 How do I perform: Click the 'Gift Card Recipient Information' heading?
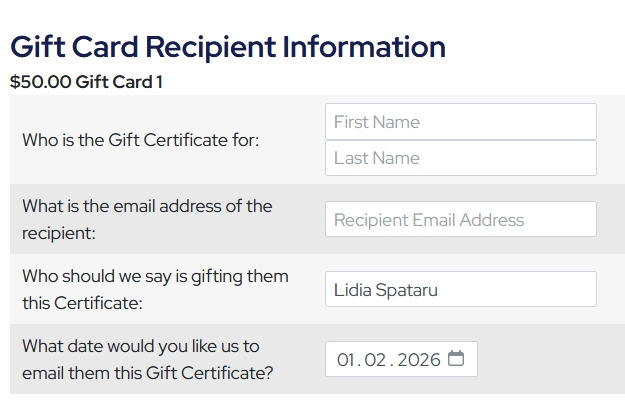tap(228, 47)
